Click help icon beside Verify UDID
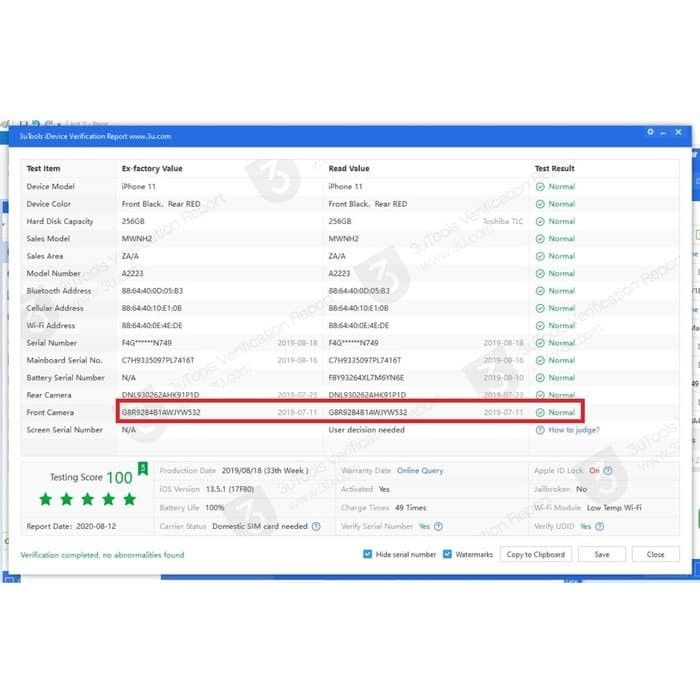This screenshot has height=700, width=700. pyautogui.click(x=600, y=526)
